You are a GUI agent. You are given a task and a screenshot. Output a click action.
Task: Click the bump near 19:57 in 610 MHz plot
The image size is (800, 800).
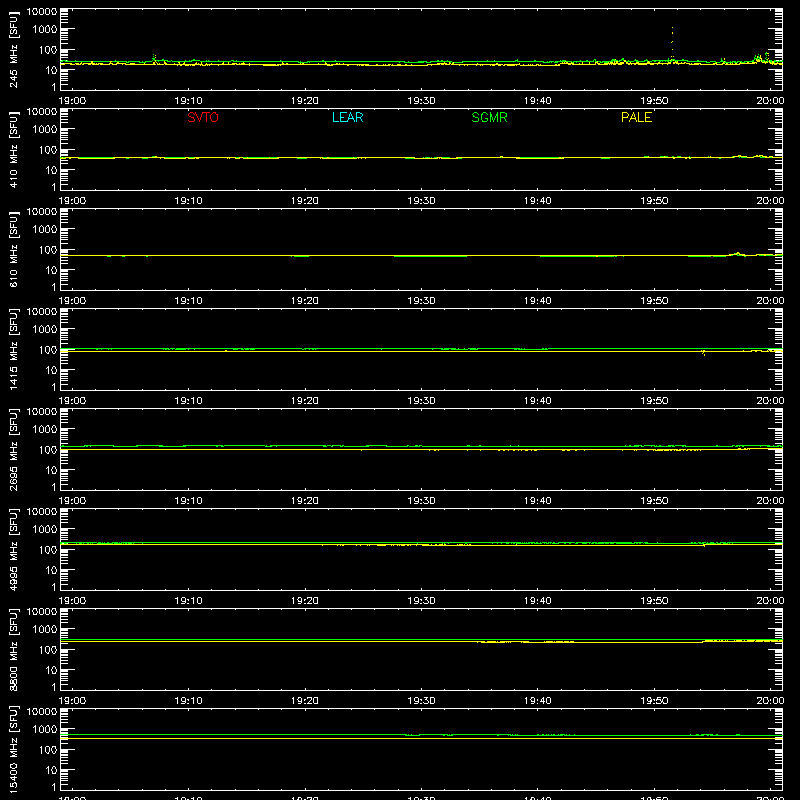737,254
